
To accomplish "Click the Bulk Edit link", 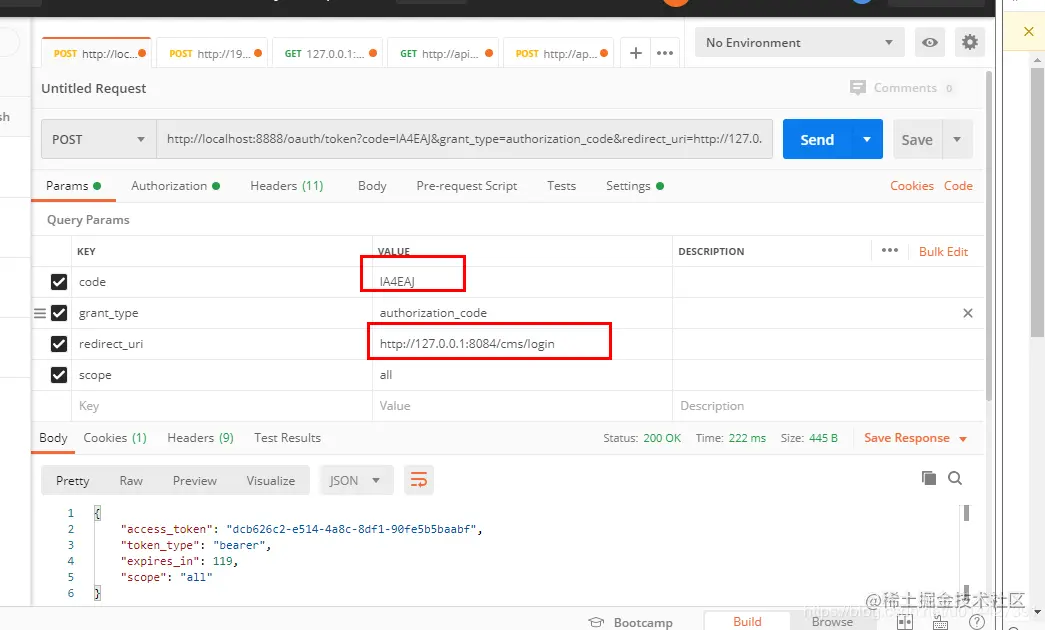I will [x=943, y=251].
